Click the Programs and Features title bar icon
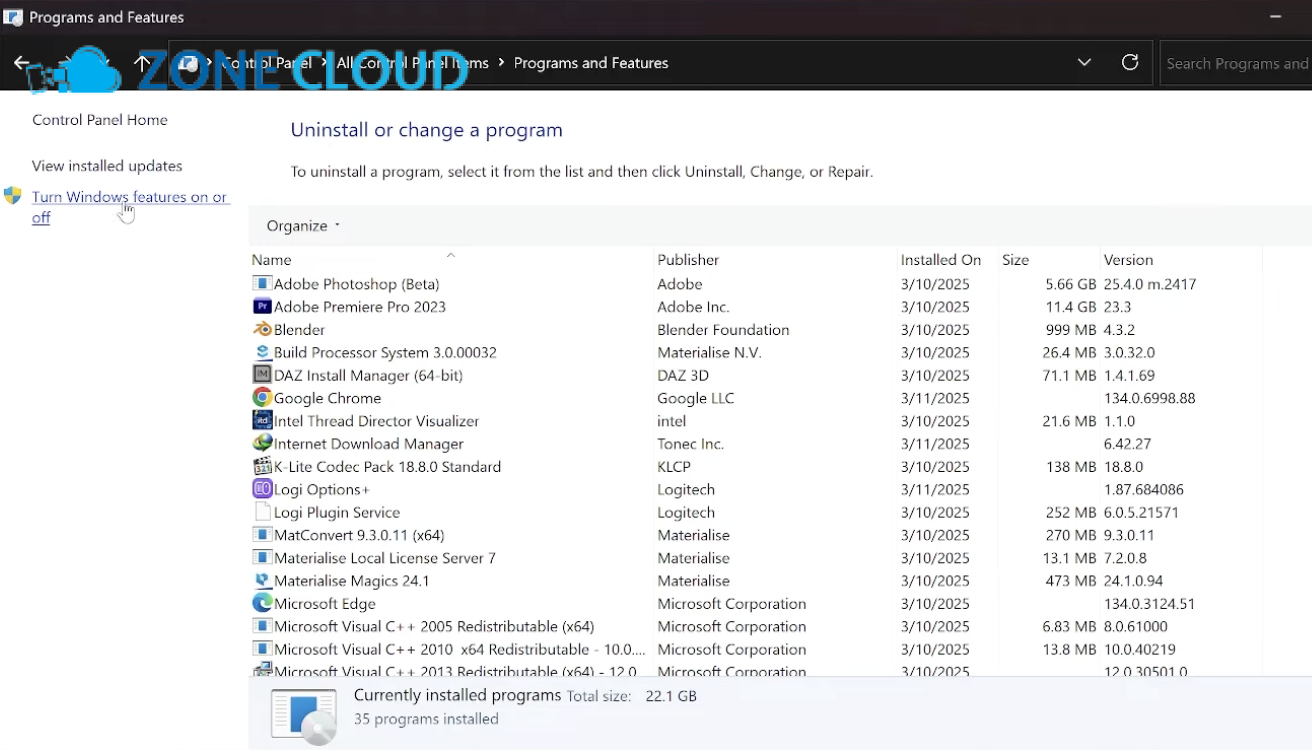This screenshot has height=750, width=1312. coord(13,17)
